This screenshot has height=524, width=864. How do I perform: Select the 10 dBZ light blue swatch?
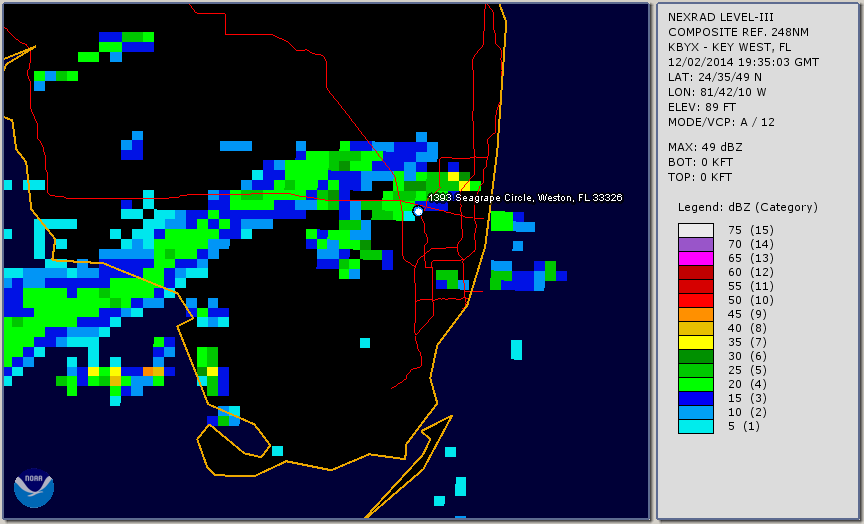695,412
